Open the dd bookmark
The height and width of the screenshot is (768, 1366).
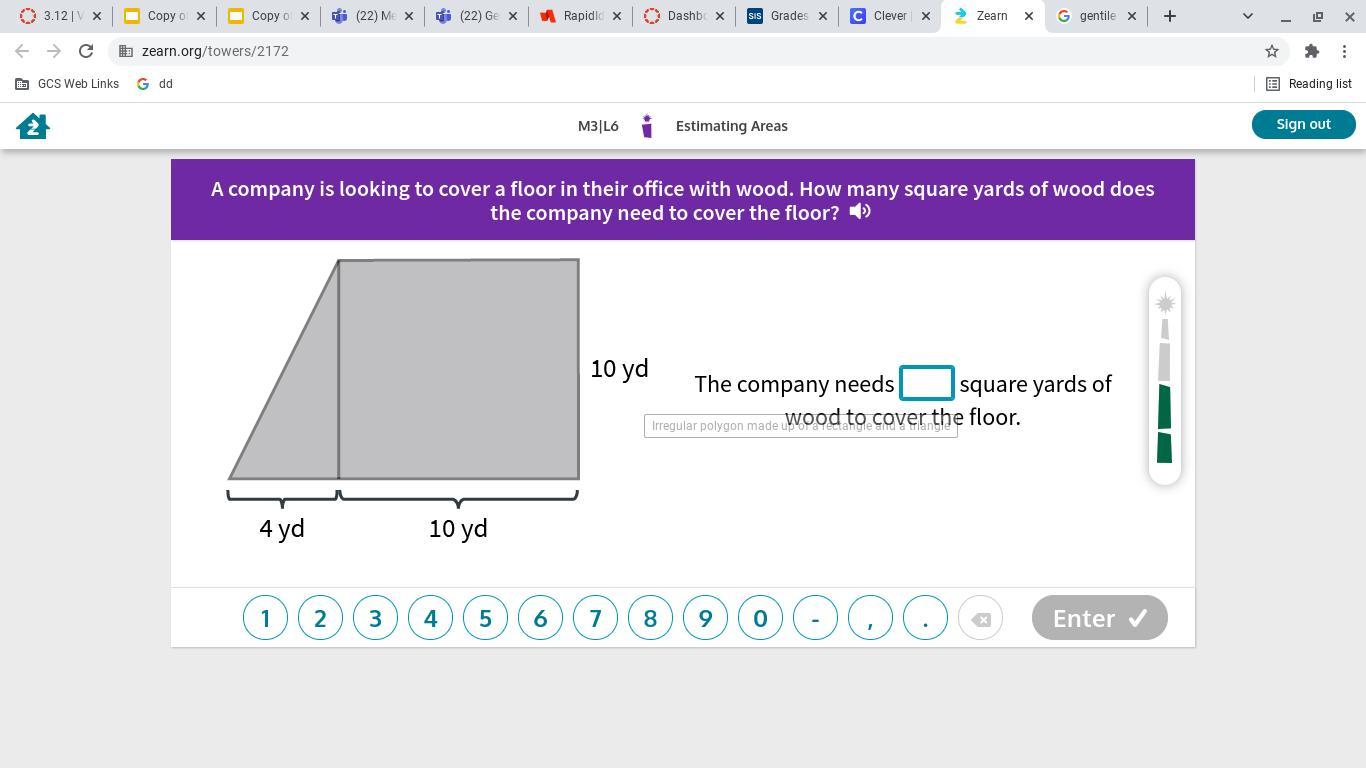coord(155,84)
